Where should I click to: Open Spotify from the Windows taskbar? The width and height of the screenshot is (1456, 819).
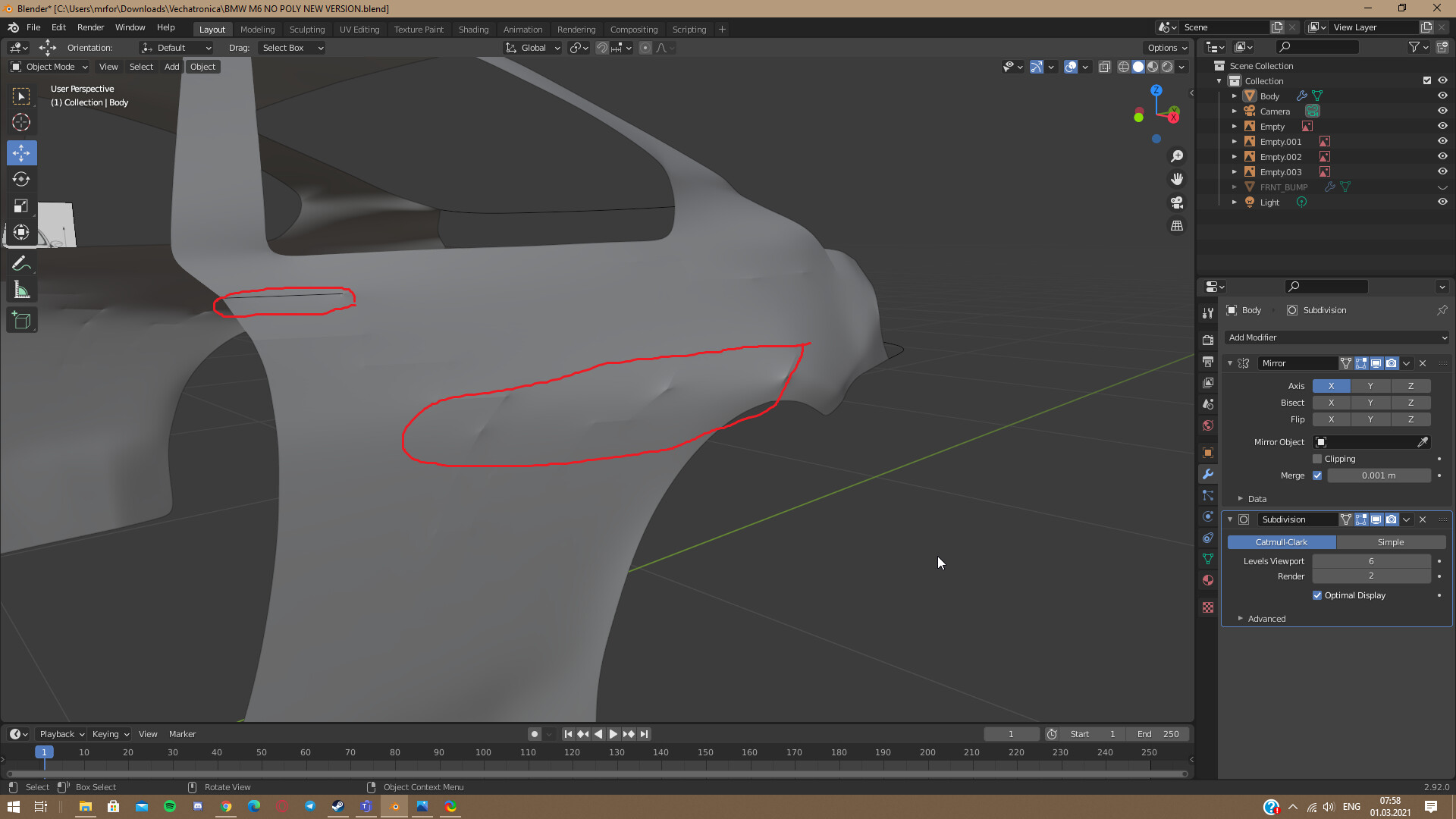[170, 806]
